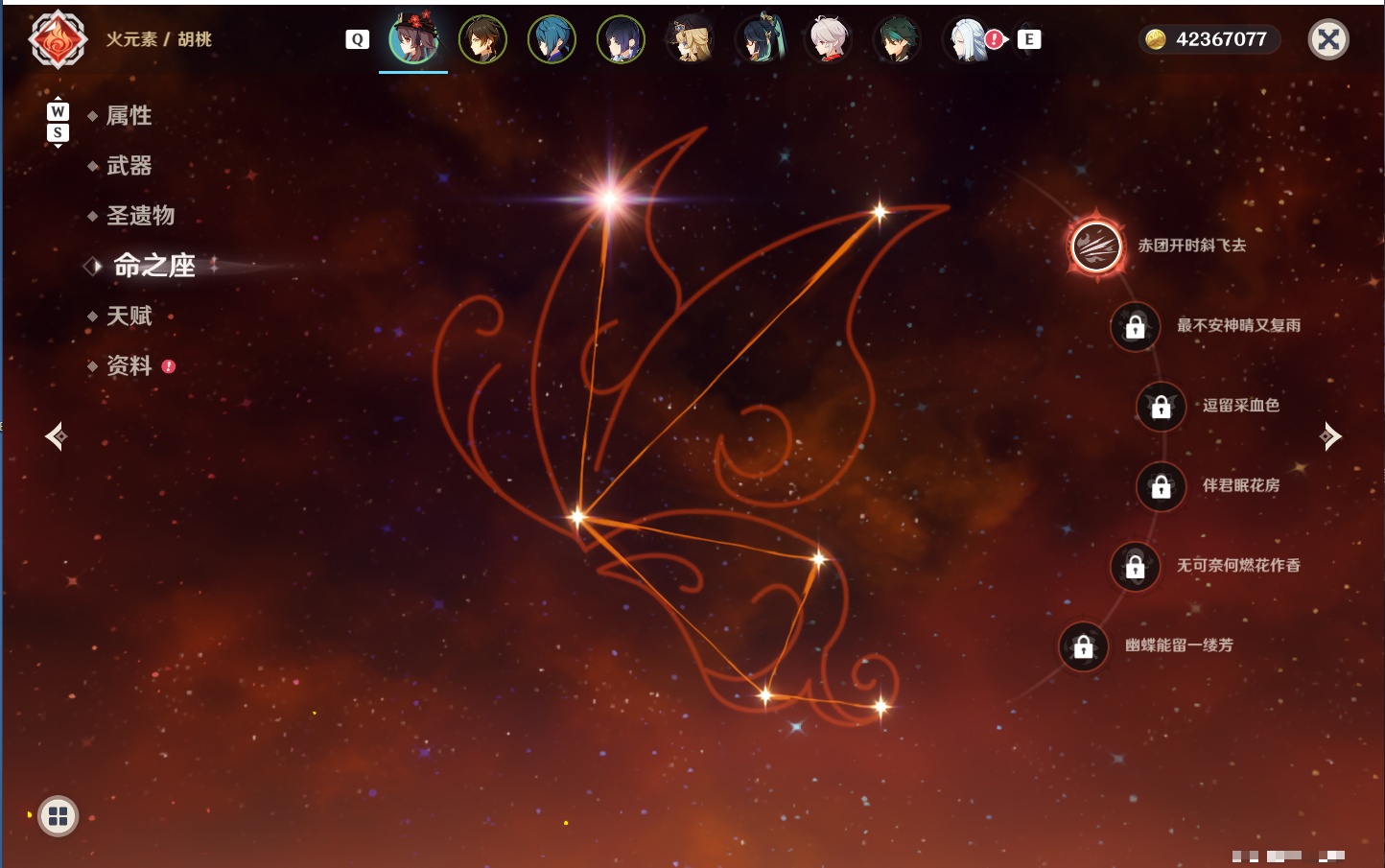Click the lock icon for 逗留采血色
Screen dimensions: 1385x868
pos(1161,406)
